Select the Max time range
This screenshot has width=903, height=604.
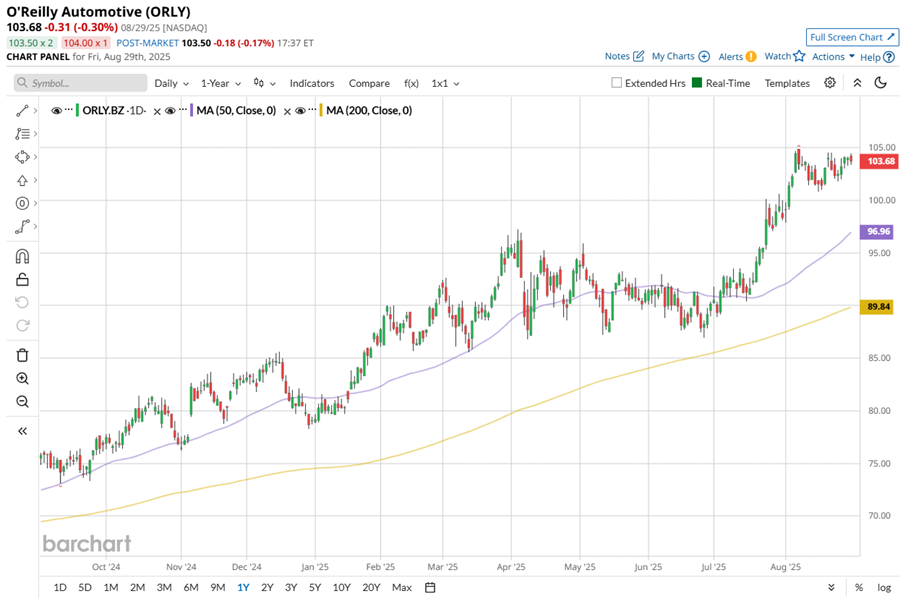click(401, 587)
